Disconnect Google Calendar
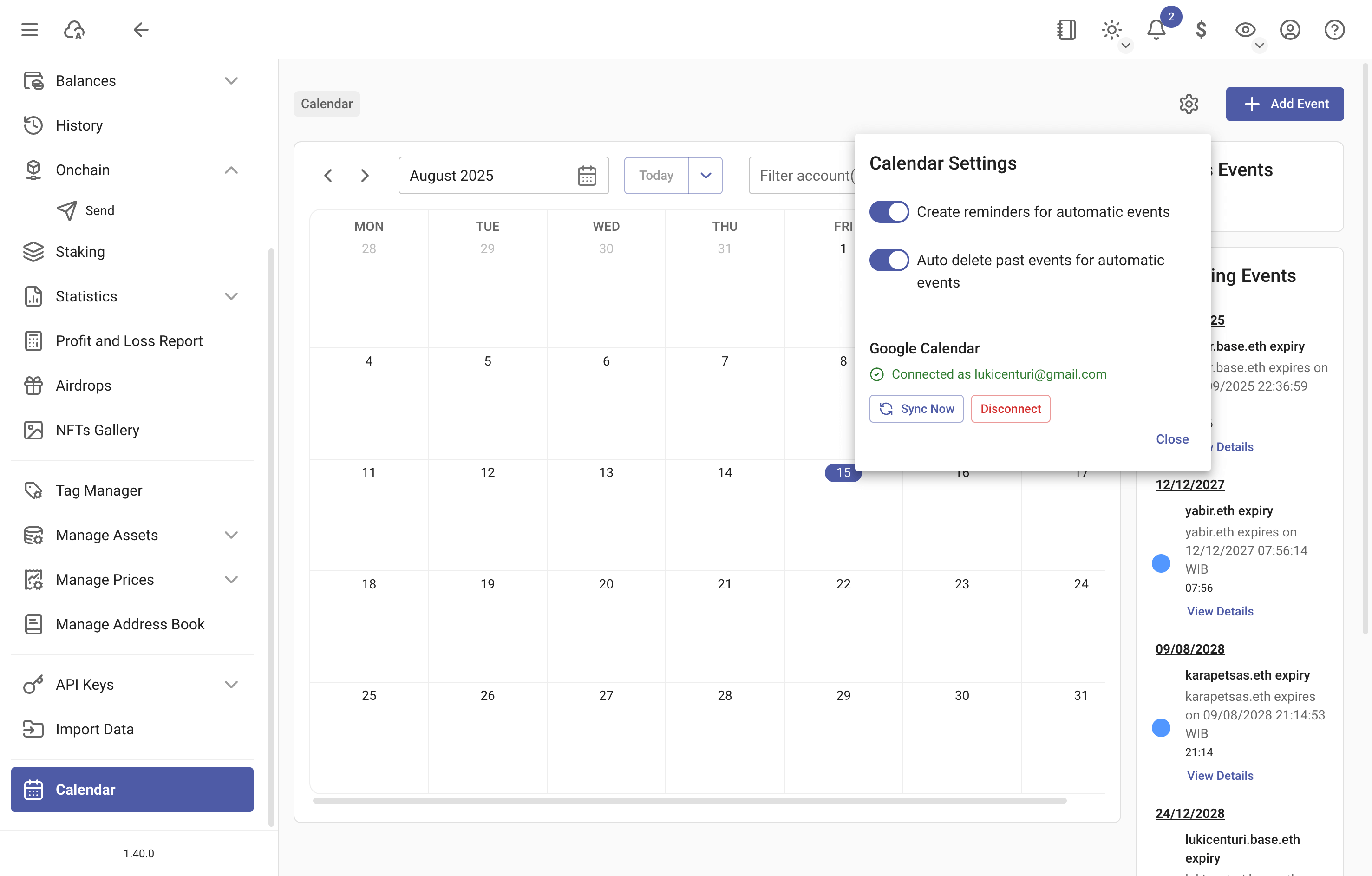1372x876 pixels. pos(1010,409)
